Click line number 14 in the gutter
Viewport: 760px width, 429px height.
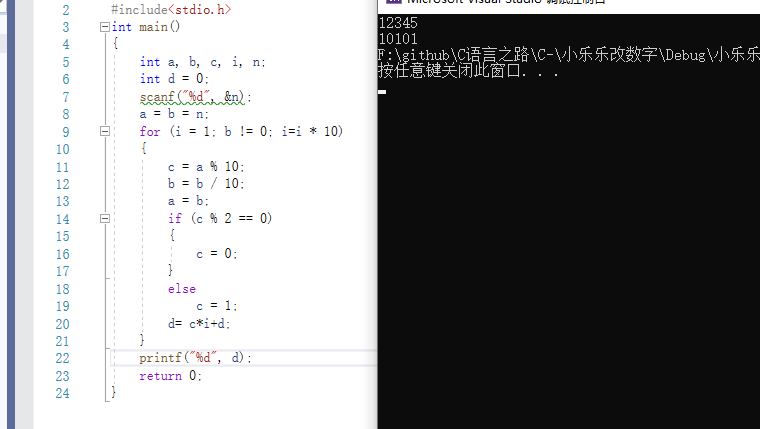pos(63,219)
